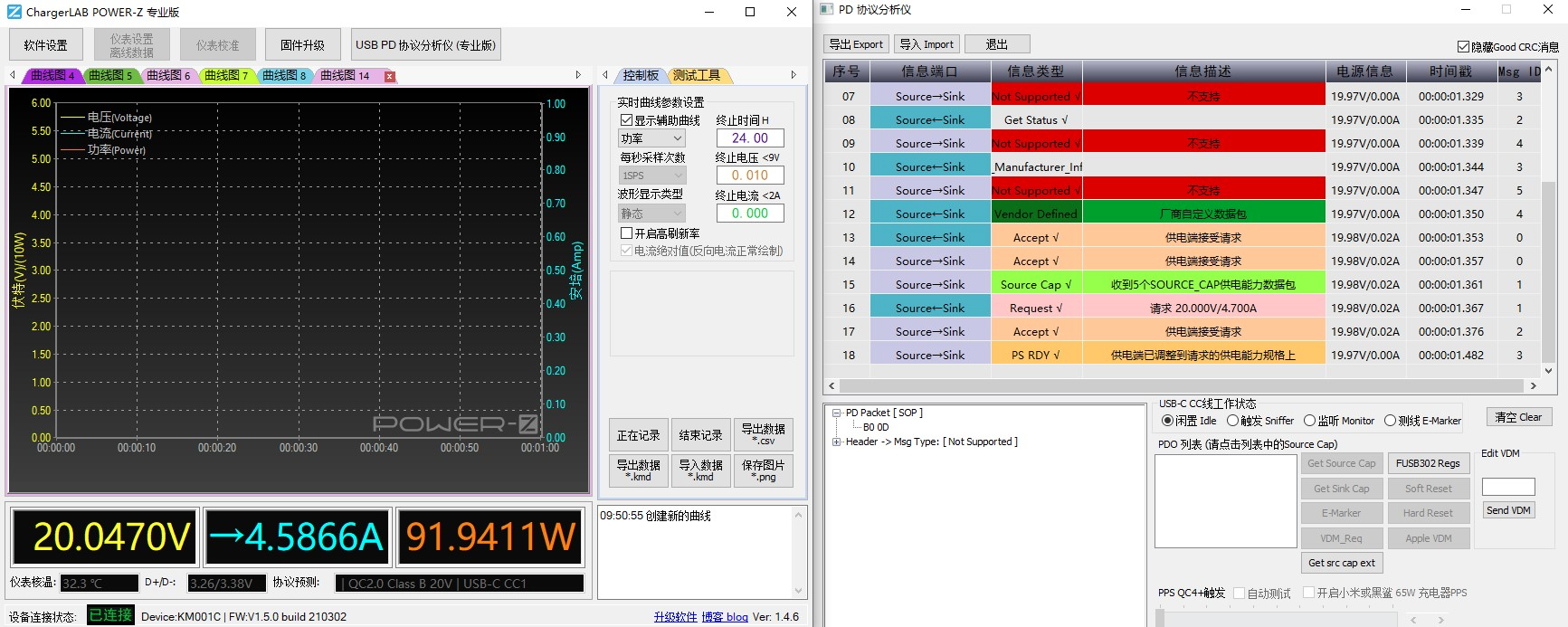
Task: Open the 曲线图 7 tab
Action: coord(225,76)
